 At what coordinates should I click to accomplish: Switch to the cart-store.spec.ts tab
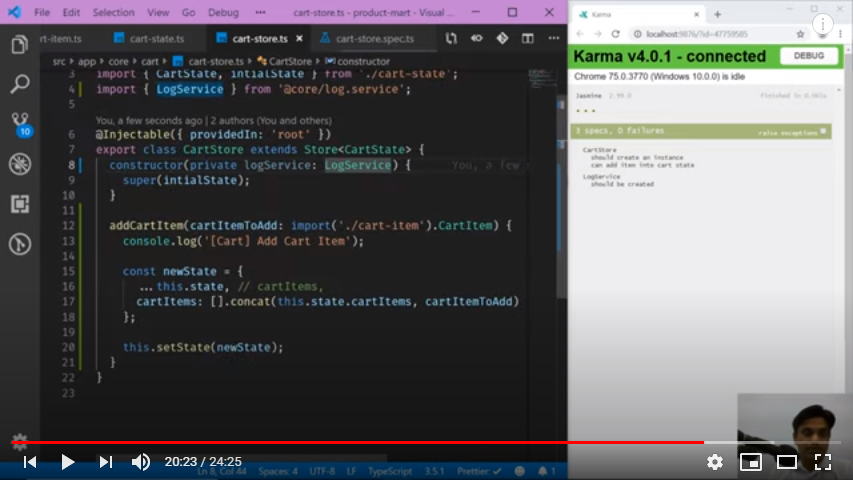click(x=373, y=38)
